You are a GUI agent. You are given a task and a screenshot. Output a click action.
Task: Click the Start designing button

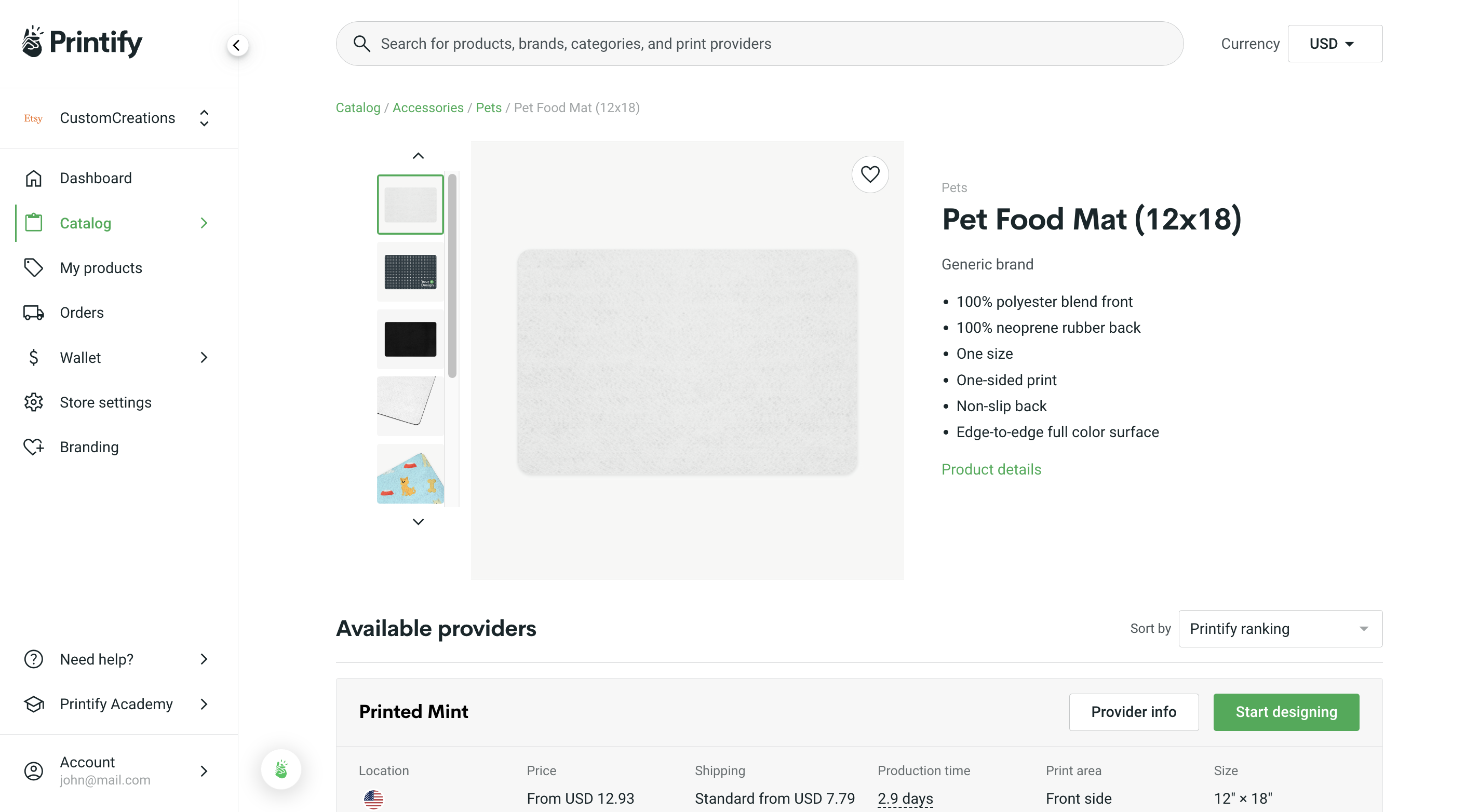pyautogui.click(x=1285, y=712)
